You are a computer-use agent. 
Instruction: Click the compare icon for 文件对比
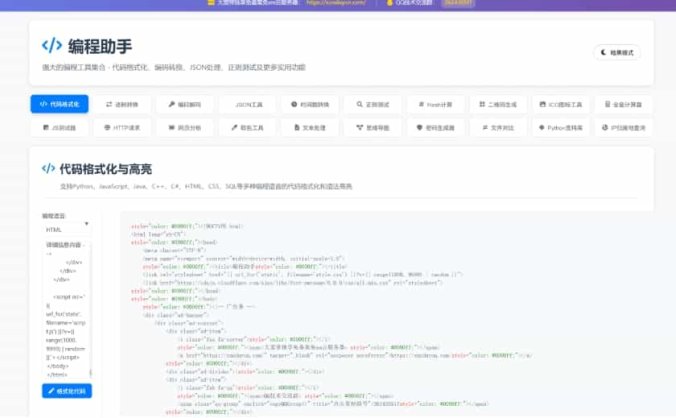(485, 128)
